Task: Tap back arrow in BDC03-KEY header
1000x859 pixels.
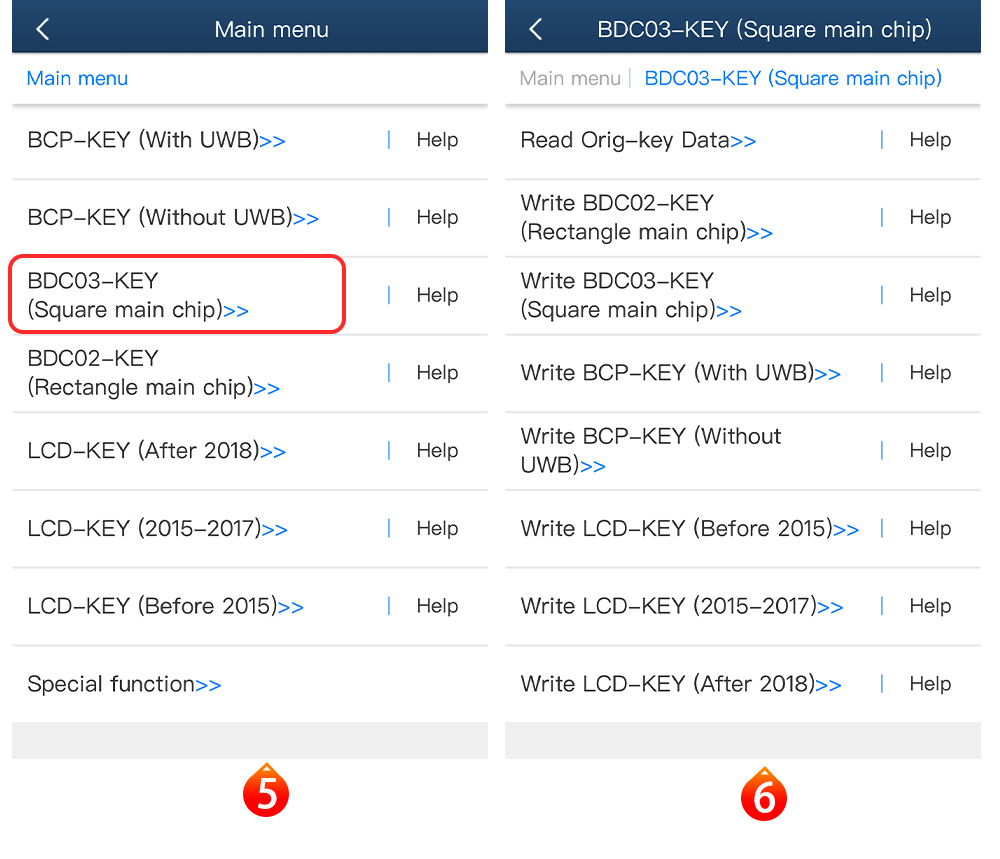Action: [x=535, y=30]
